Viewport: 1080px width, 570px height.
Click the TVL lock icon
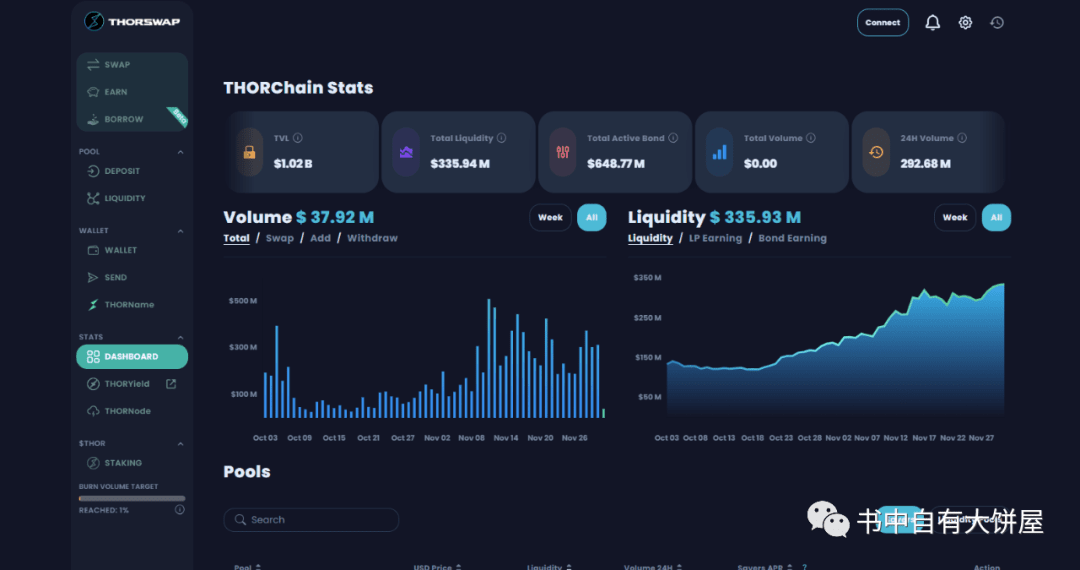coord(249,152)
